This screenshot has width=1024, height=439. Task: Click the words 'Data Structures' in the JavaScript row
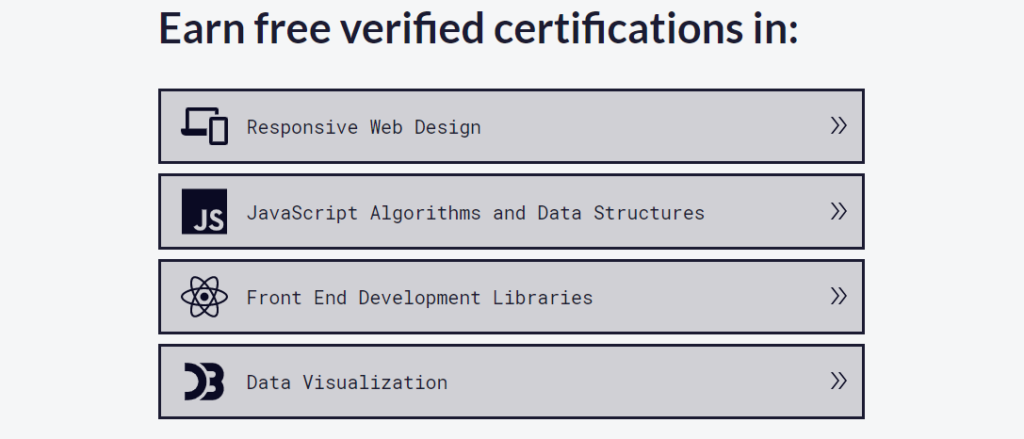620,212
